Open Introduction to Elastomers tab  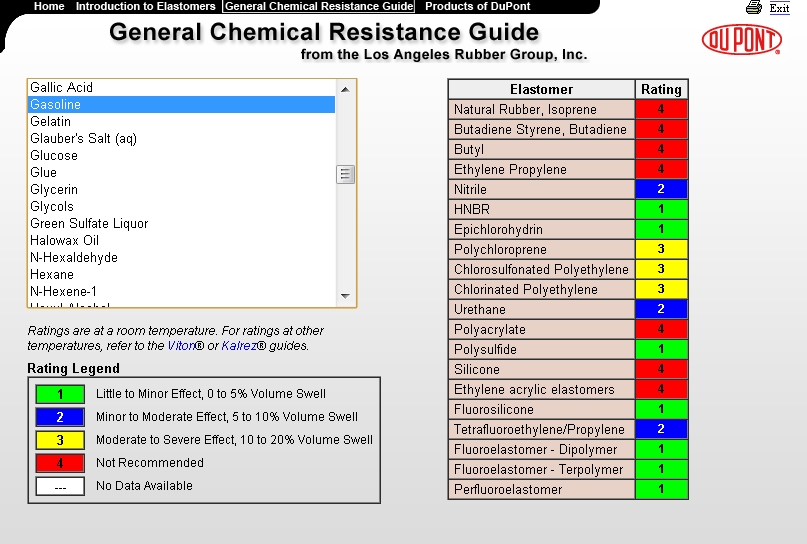pyautogui.click(x=145, y=6)
